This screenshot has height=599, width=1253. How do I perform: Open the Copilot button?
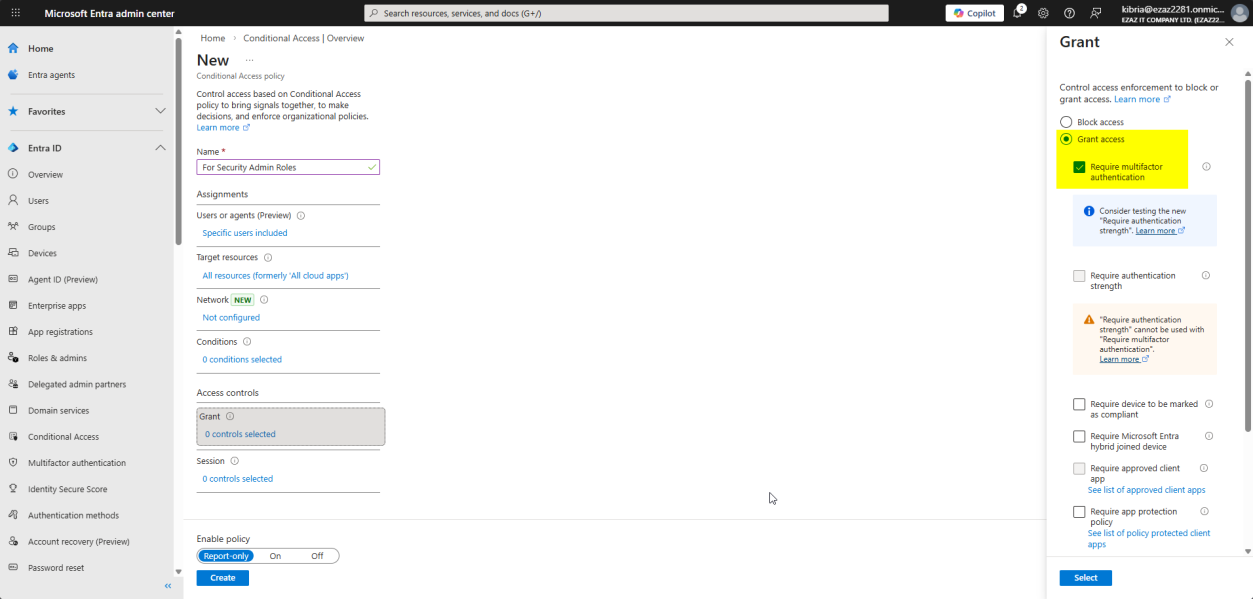[974, 13]
